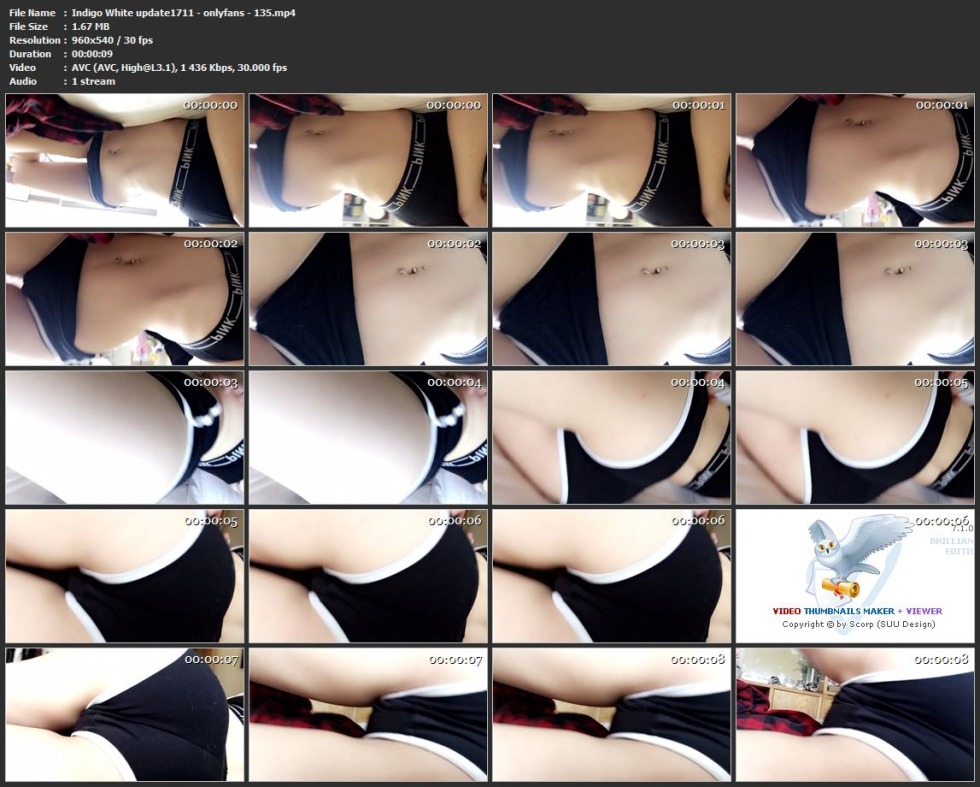Click the Copyright by Scorp (SUU Design) text

(x=856, y=624)
